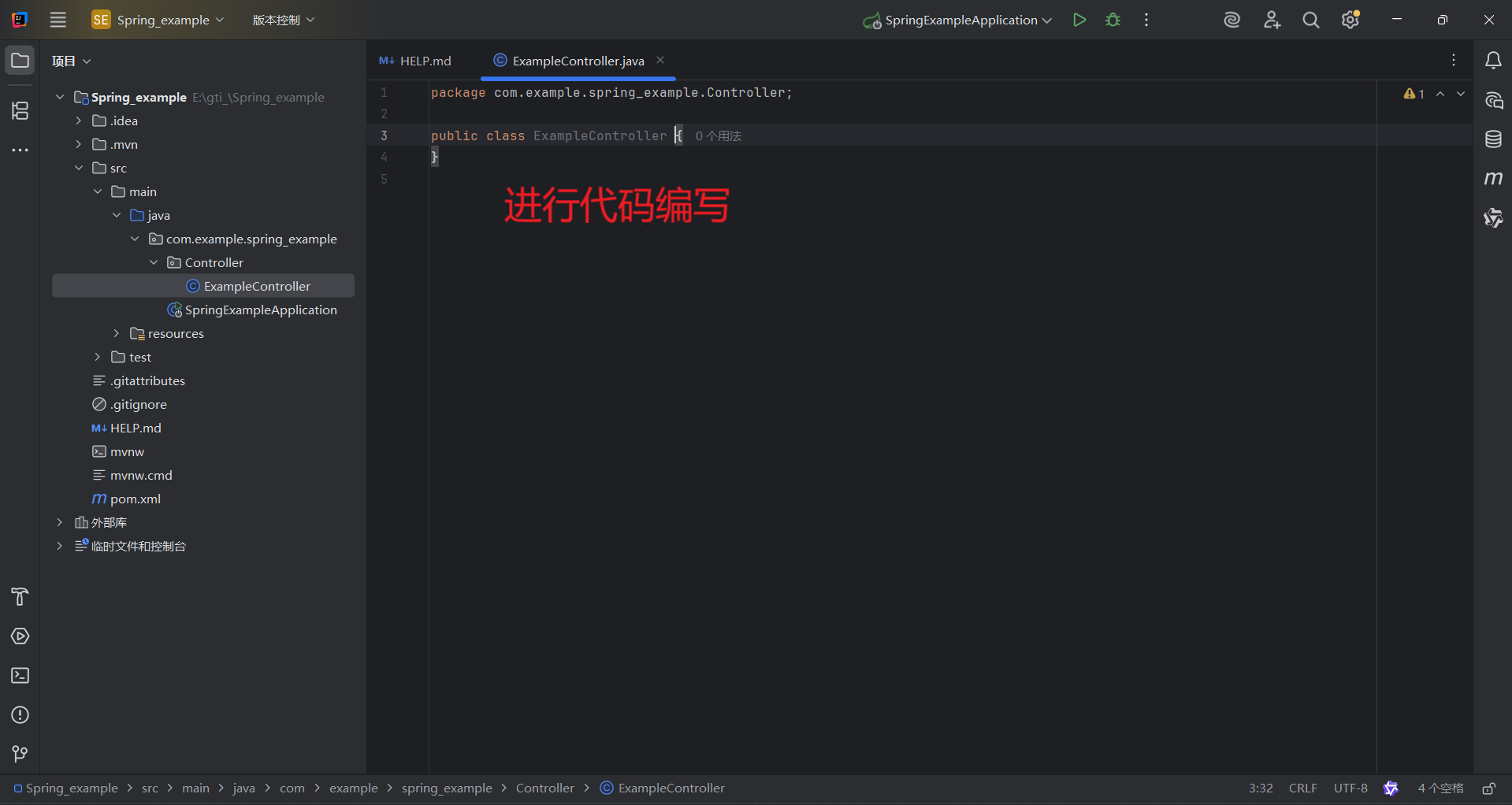The height and width of the screenshot is (805, 1512).
Task: Open the Services tool window
Action: coord(20,636)
